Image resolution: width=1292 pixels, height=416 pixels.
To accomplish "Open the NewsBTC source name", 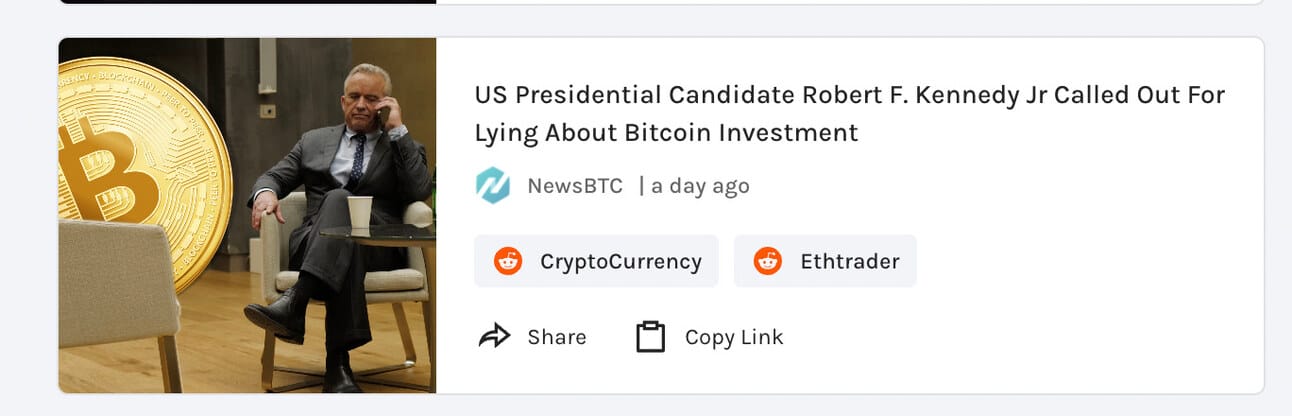I will click(x=575, y=186).
